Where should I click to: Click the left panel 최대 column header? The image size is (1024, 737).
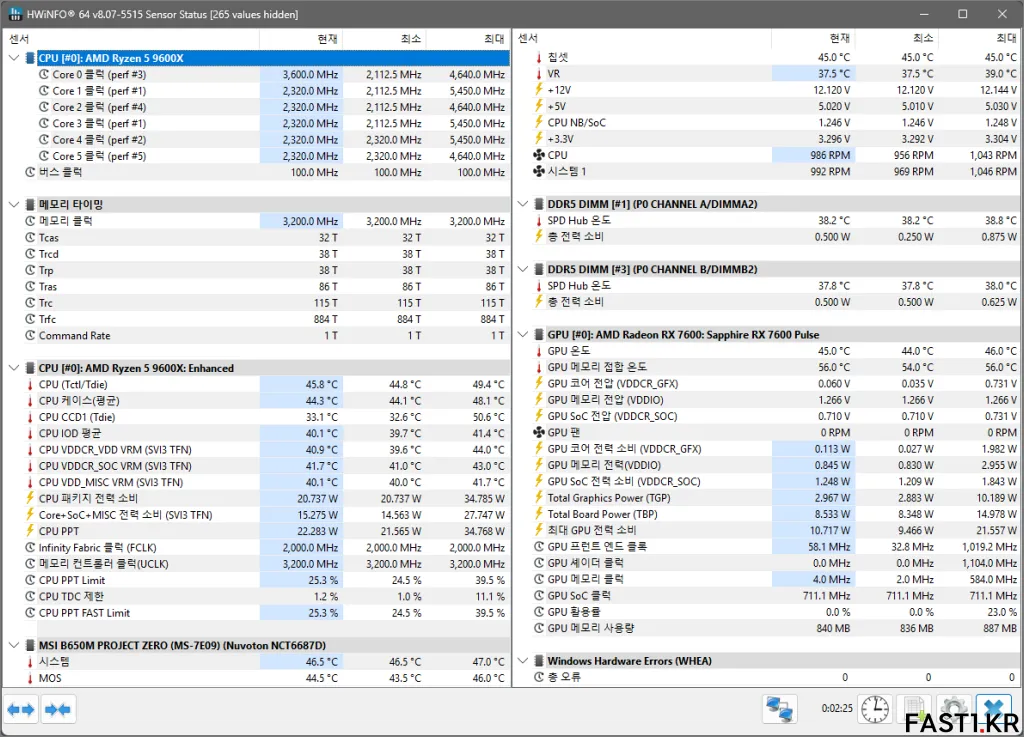(x=468, y=39)
